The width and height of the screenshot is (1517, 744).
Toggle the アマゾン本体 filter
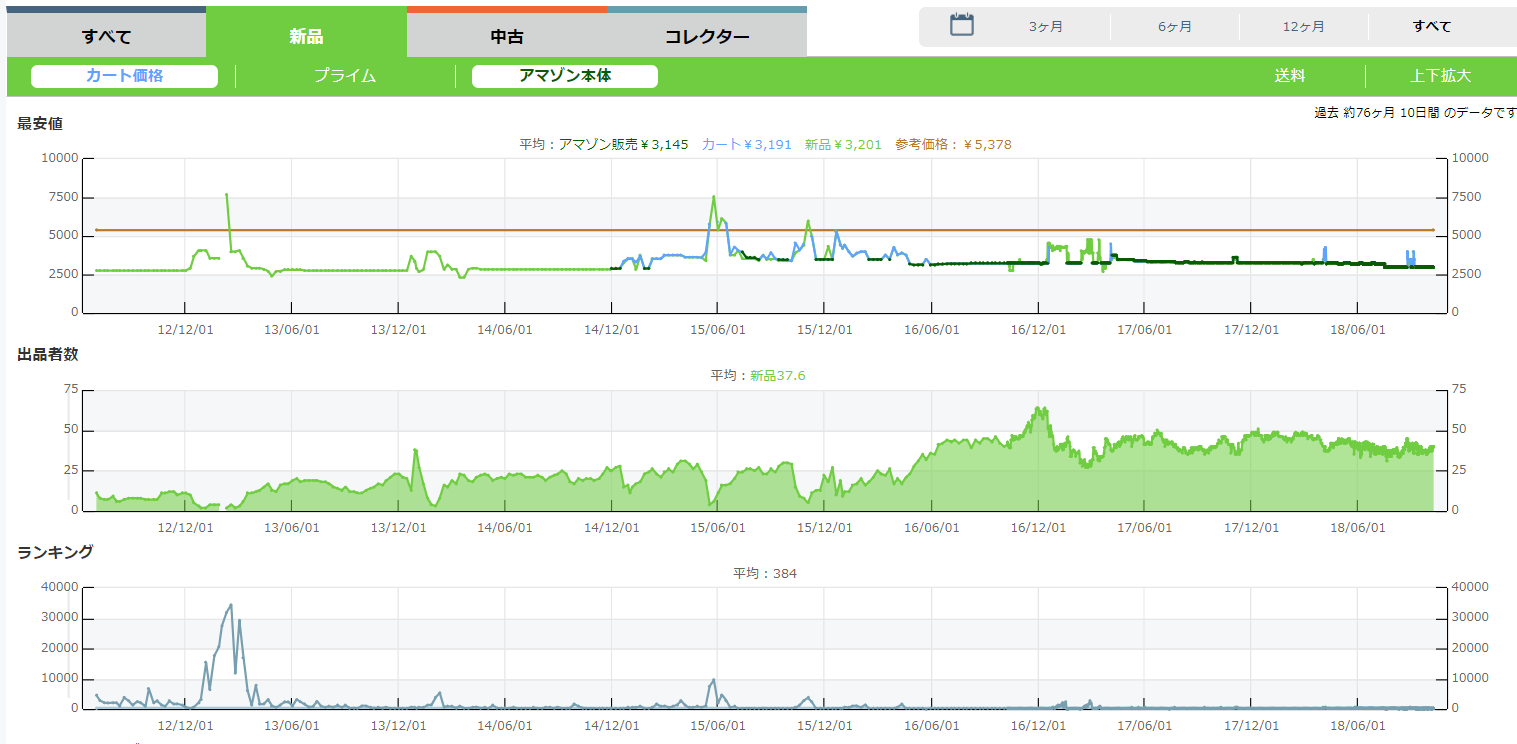pyautogui.click(x=565, y=76)
